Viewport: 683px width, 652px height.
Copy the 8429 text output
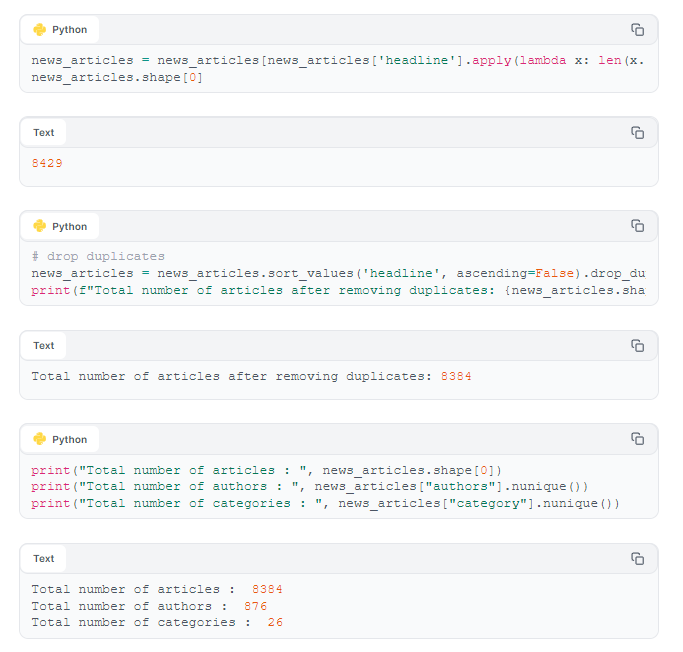tap(637, 132)
